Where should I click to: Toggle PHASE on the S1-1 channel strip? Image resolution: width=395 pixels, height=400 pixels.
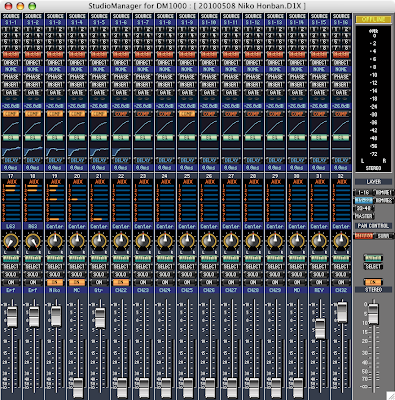click(11, 77)
